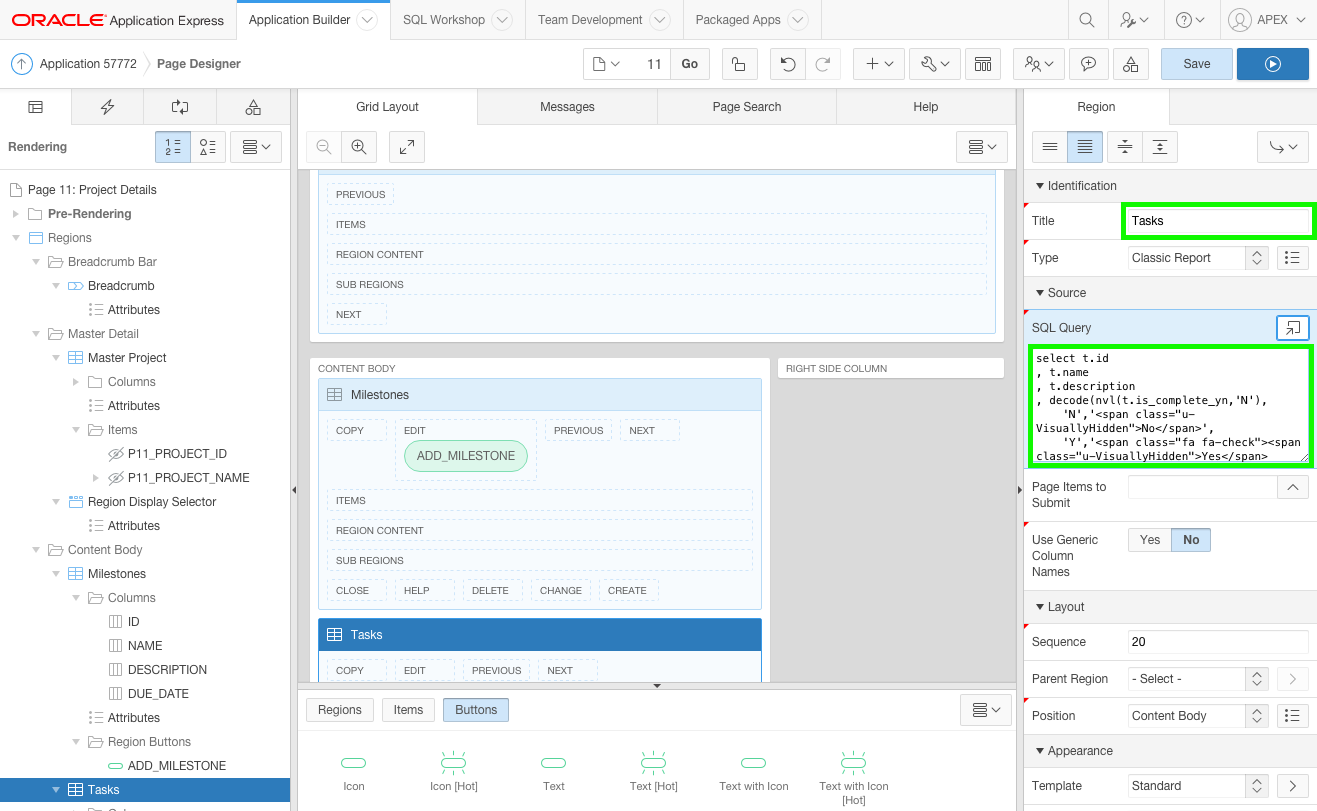Toggle Show All properties view button

click(x=1084, y=147)
